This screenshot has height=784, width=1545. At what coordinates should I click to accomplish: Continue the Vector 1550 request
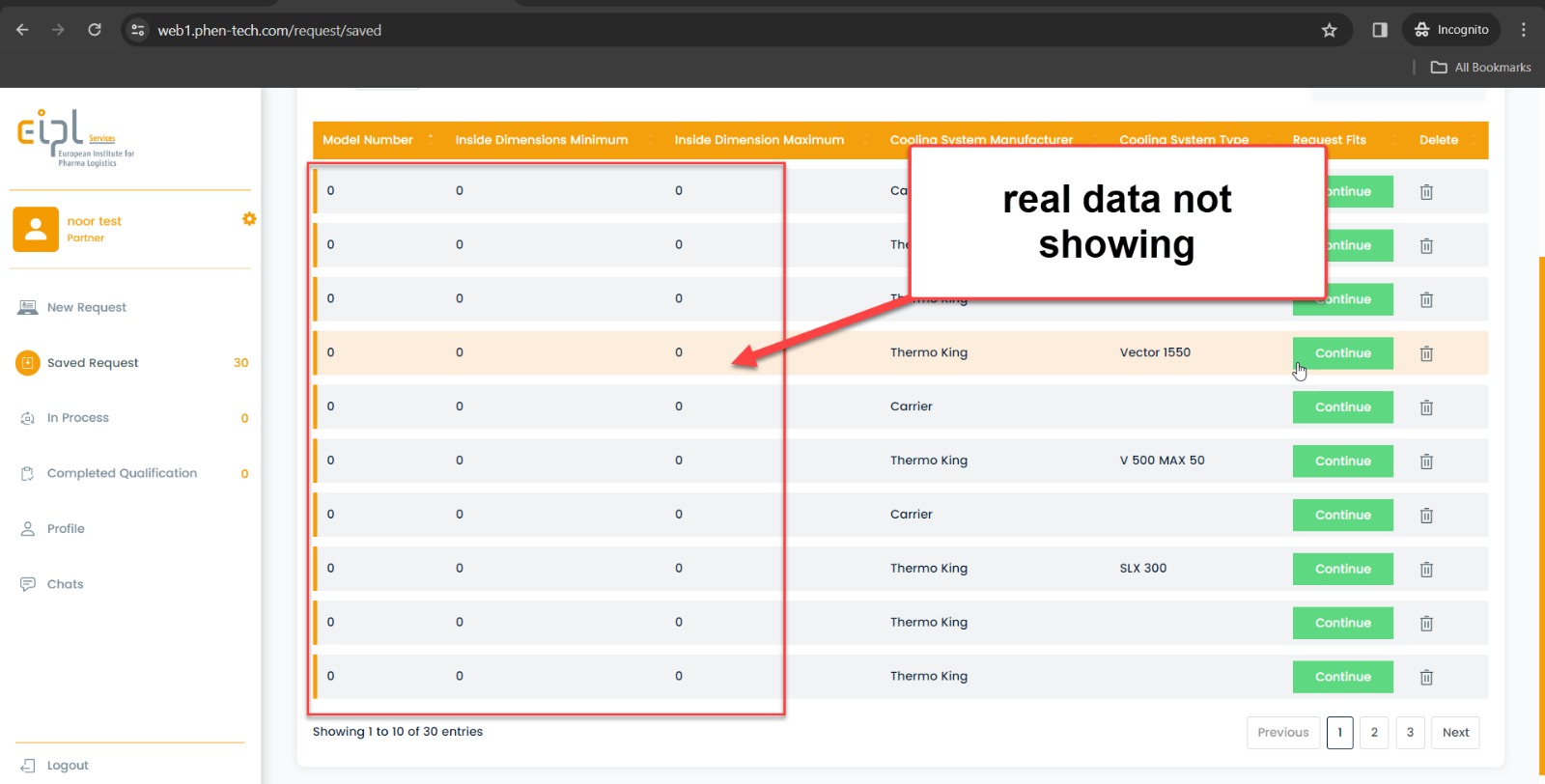tap(1343, 353)
